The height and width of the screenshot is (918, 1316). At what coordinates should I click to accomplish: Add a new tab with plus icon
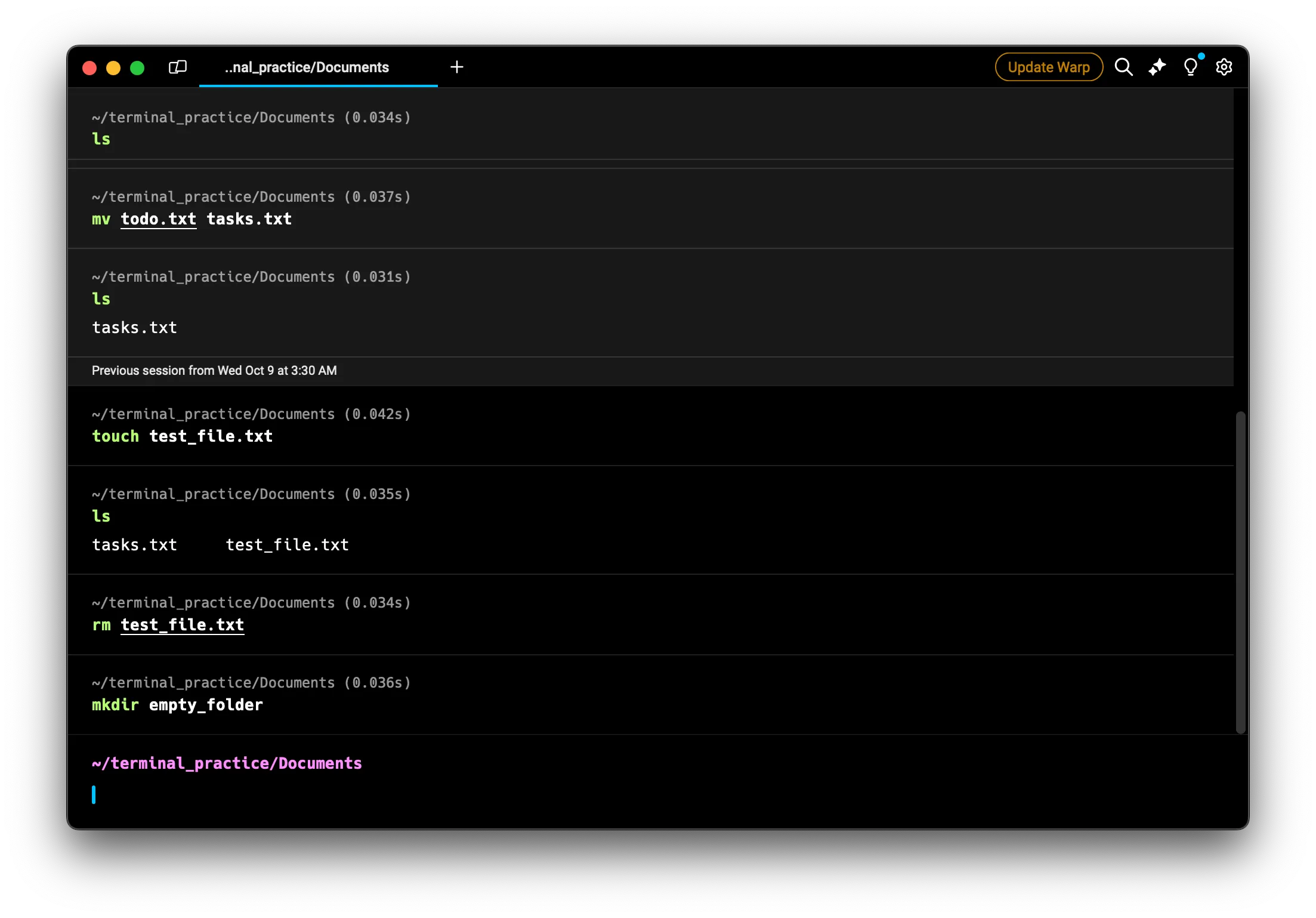pyautogui.click(x=457, y=67)
